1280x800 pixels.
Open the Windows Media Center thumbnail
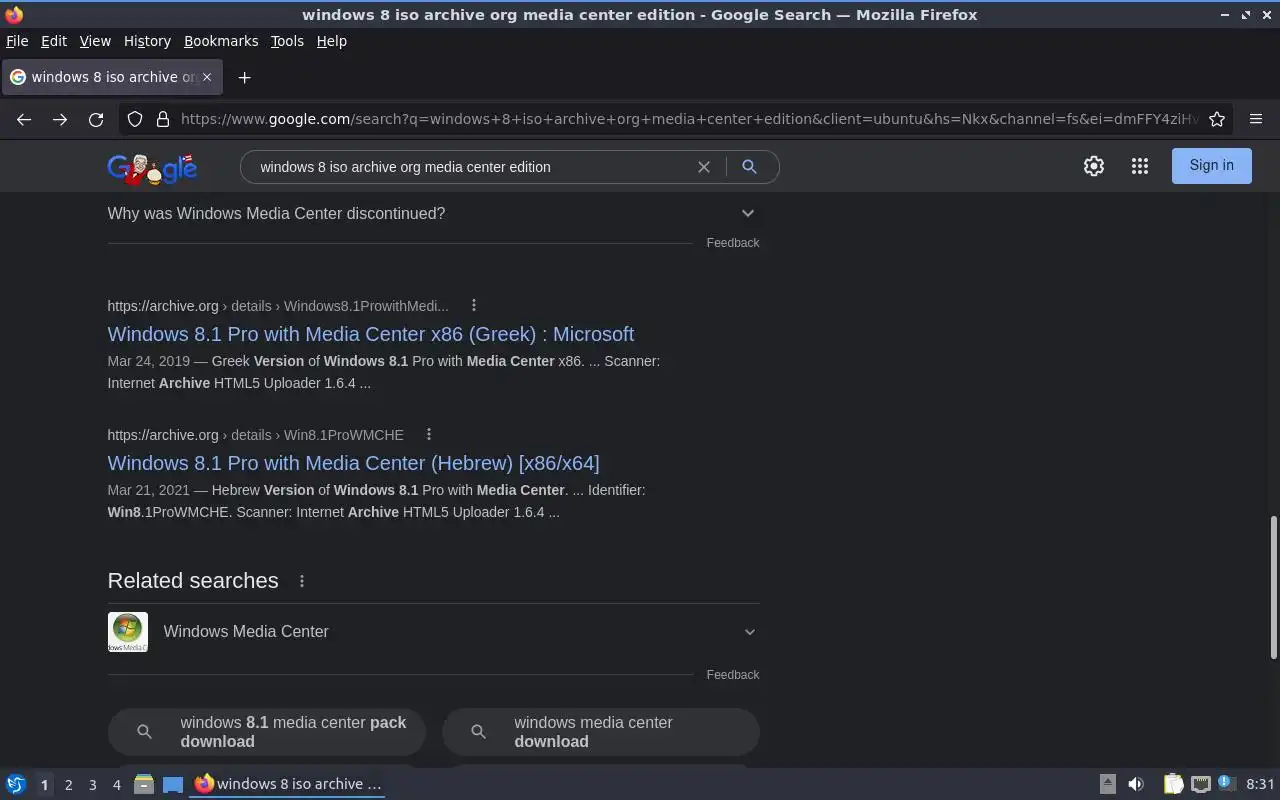128,632
